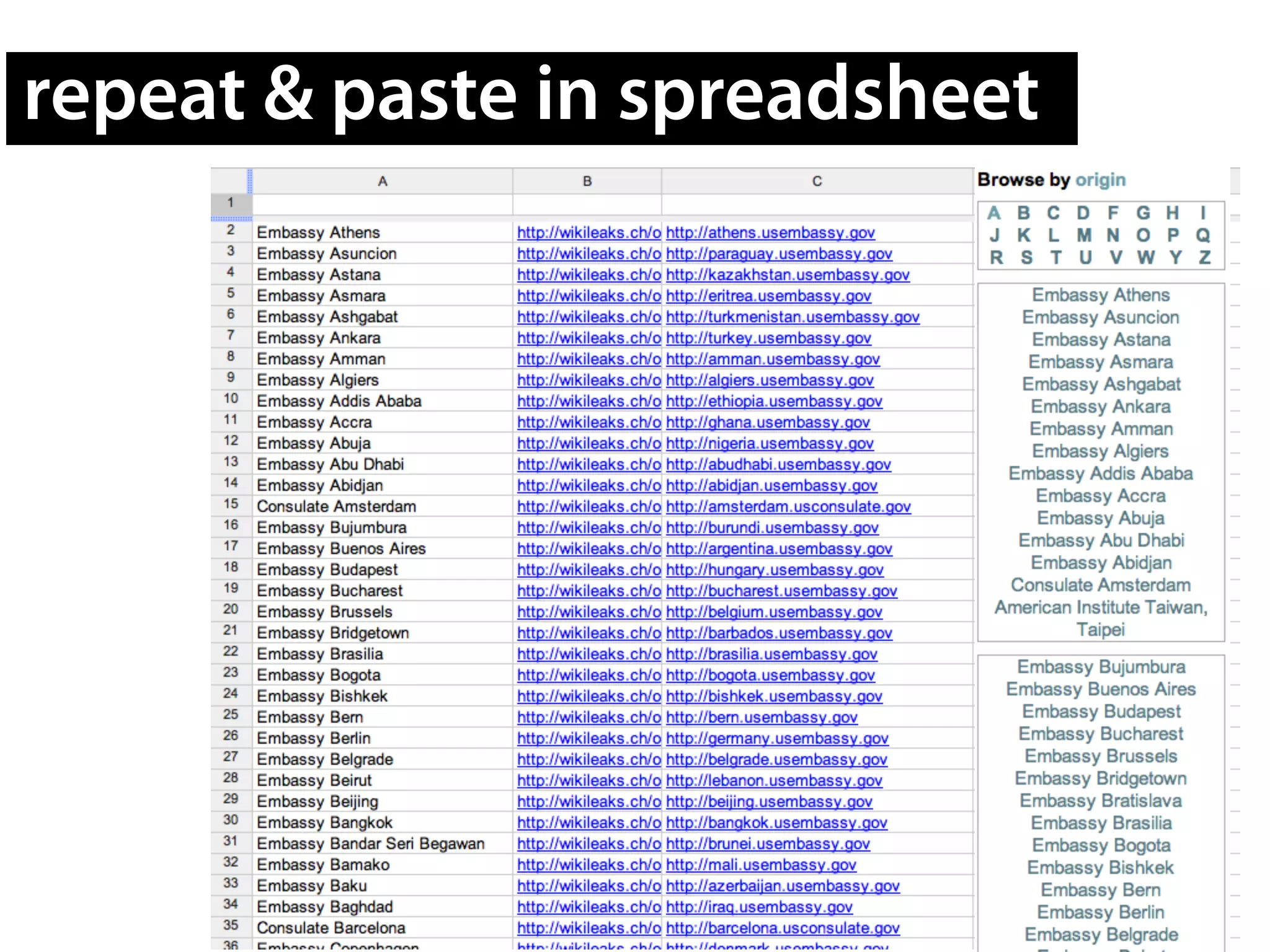Open turkmenistan.usembassy.gov link

(793, 317)
